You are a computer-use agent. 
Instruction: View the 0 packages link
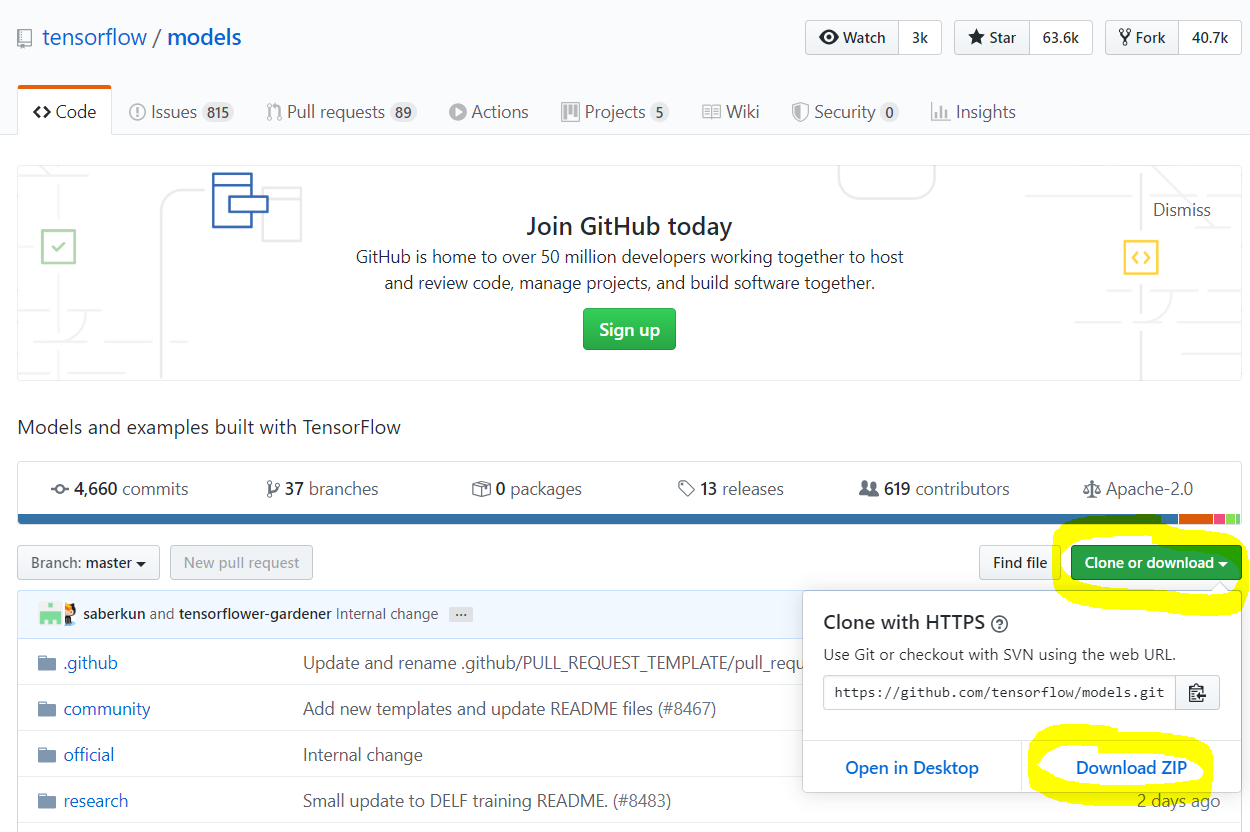pyautogui.click(x=527, y=489)
